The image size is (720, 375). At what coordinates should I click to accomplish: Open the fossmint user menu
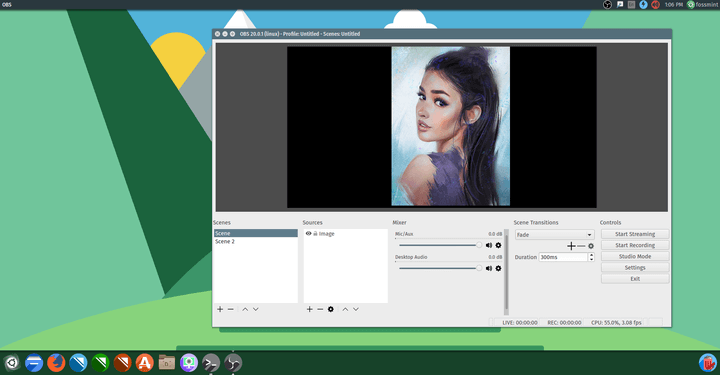703,5
